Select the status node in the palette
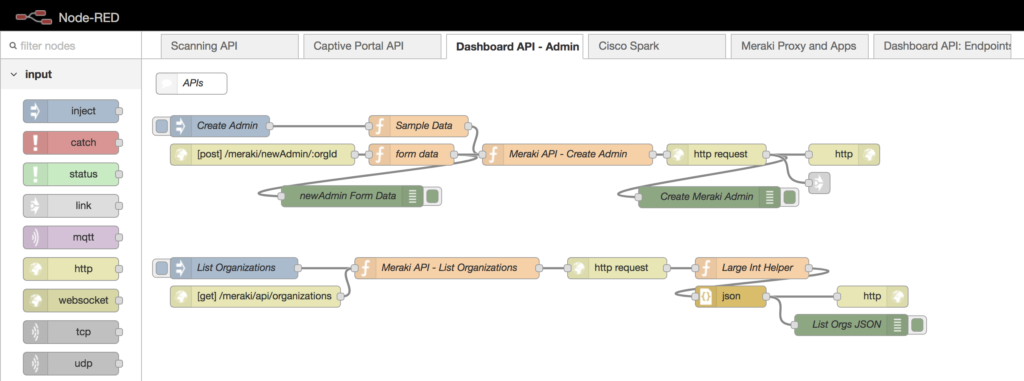Screen dimensions: 1024x381 (x=71, y=174)
